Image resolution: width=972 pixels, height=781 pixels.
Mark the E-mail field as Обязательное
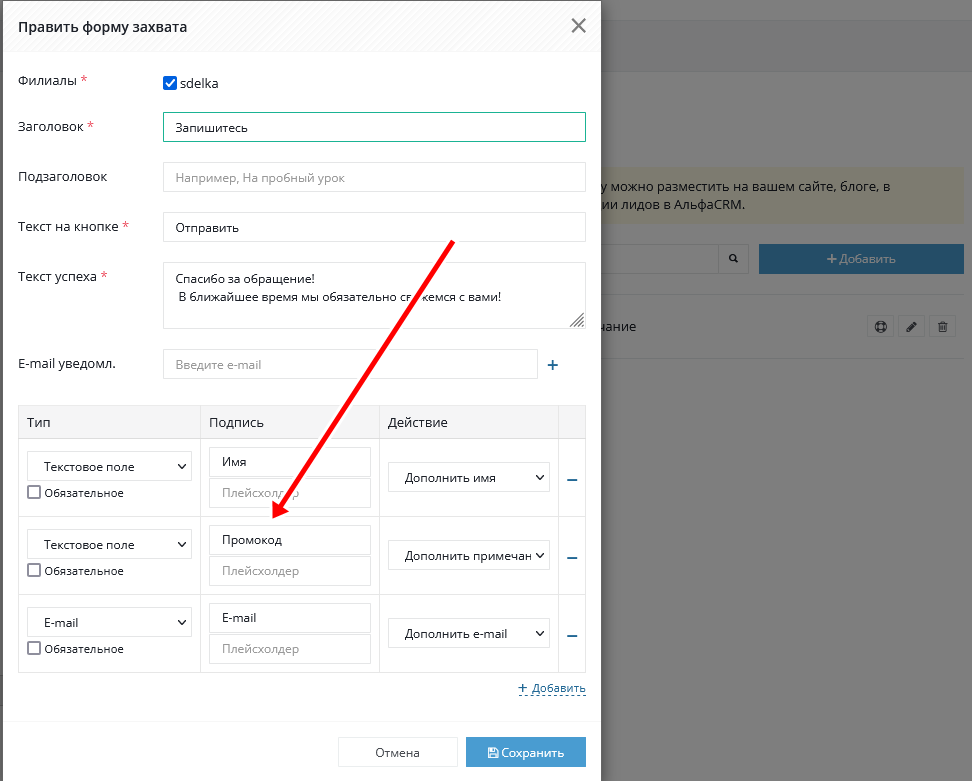pos(34,648)
